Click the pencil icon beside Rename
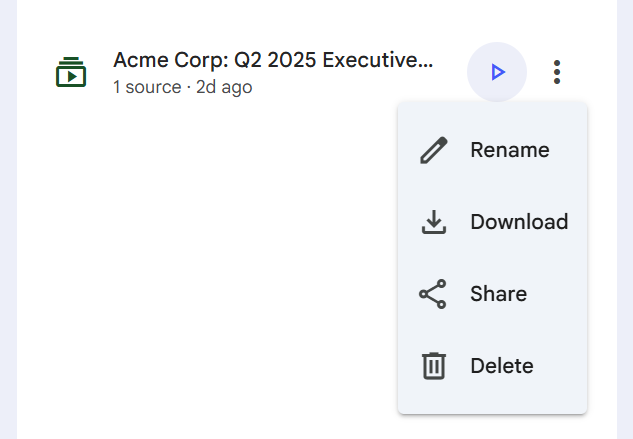The width and height of the screenshot is (633, 439). point(434,150)
